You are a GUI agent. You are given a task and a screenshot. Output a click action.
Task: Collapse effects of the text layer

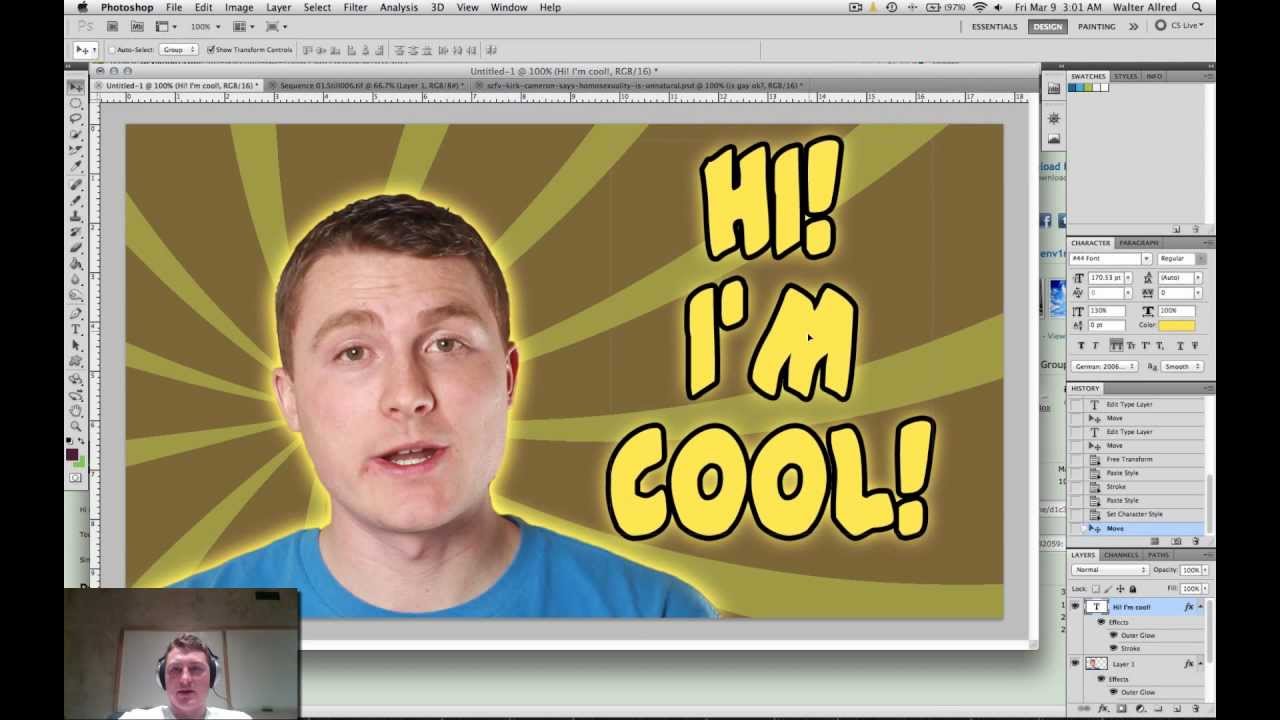click(1200, 607)
